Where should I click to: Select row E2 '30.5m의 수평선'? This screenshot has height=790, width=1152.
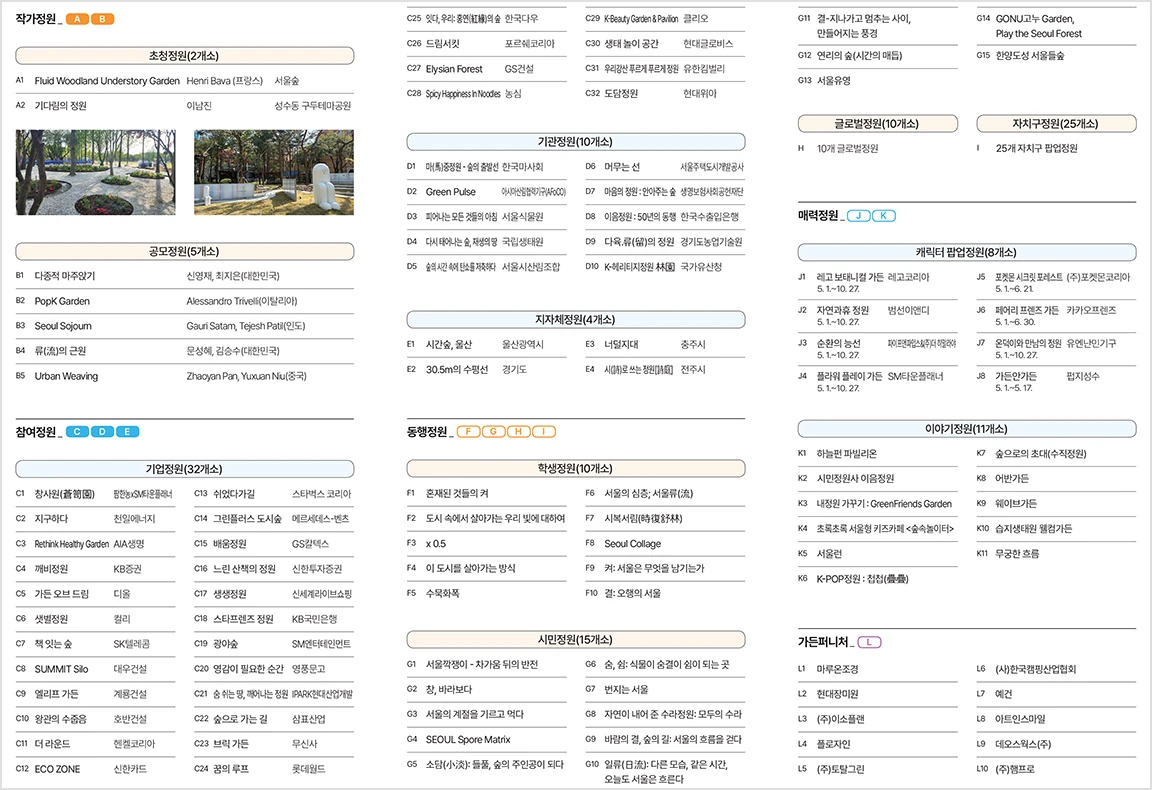click(486, 370)
